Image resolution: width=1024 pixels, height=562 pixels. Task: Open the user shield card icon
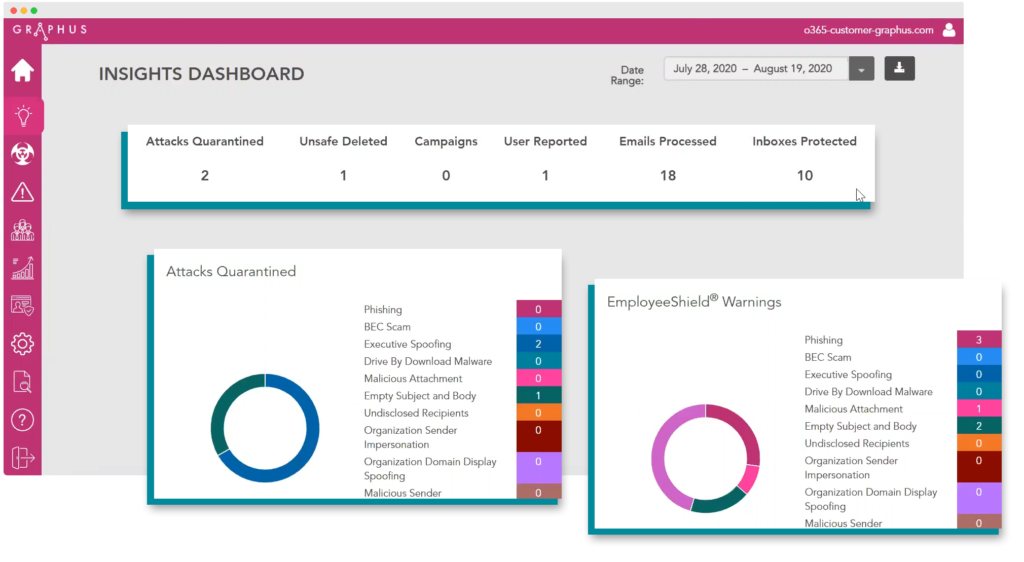(x=22, y=305)
